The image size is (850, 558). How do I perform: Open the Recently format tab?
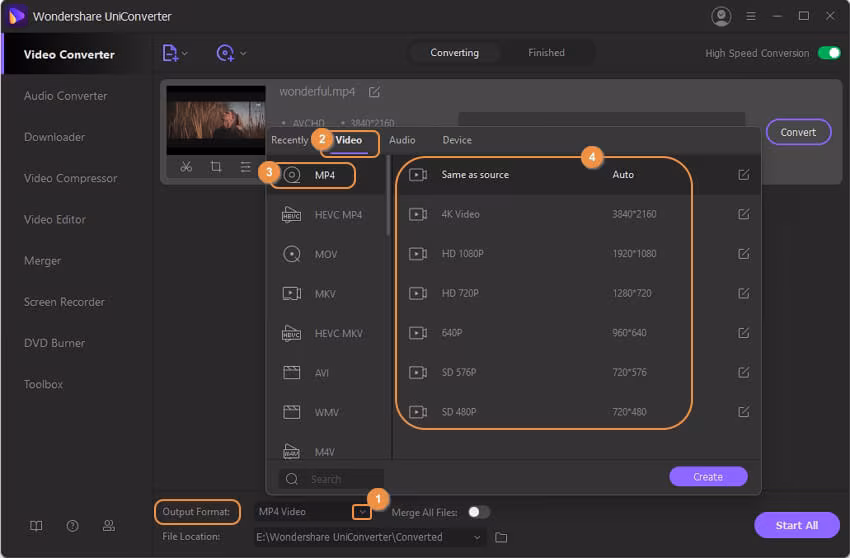pos(289,140)
